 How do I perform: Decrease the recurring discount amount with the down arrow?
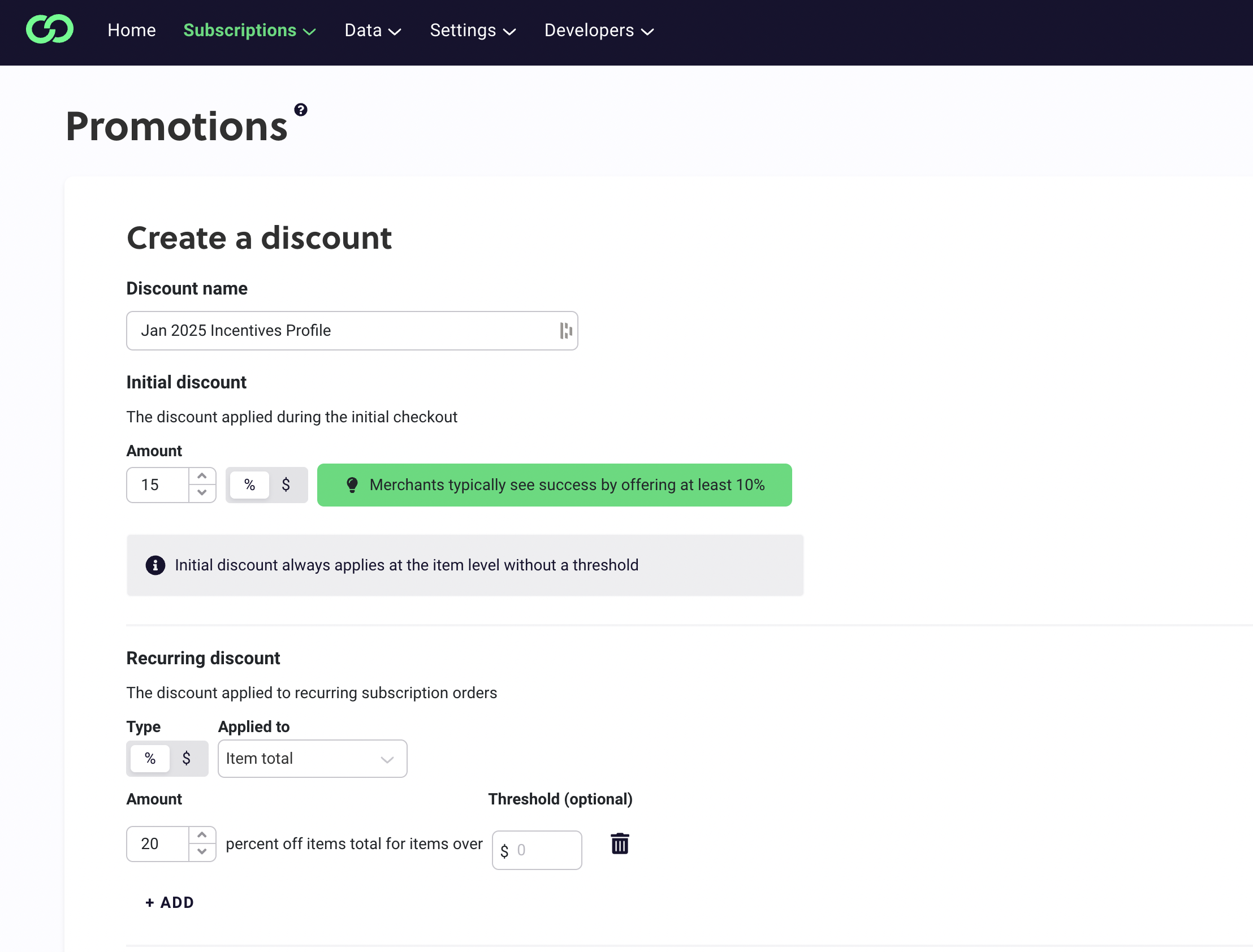click(202, 853)
